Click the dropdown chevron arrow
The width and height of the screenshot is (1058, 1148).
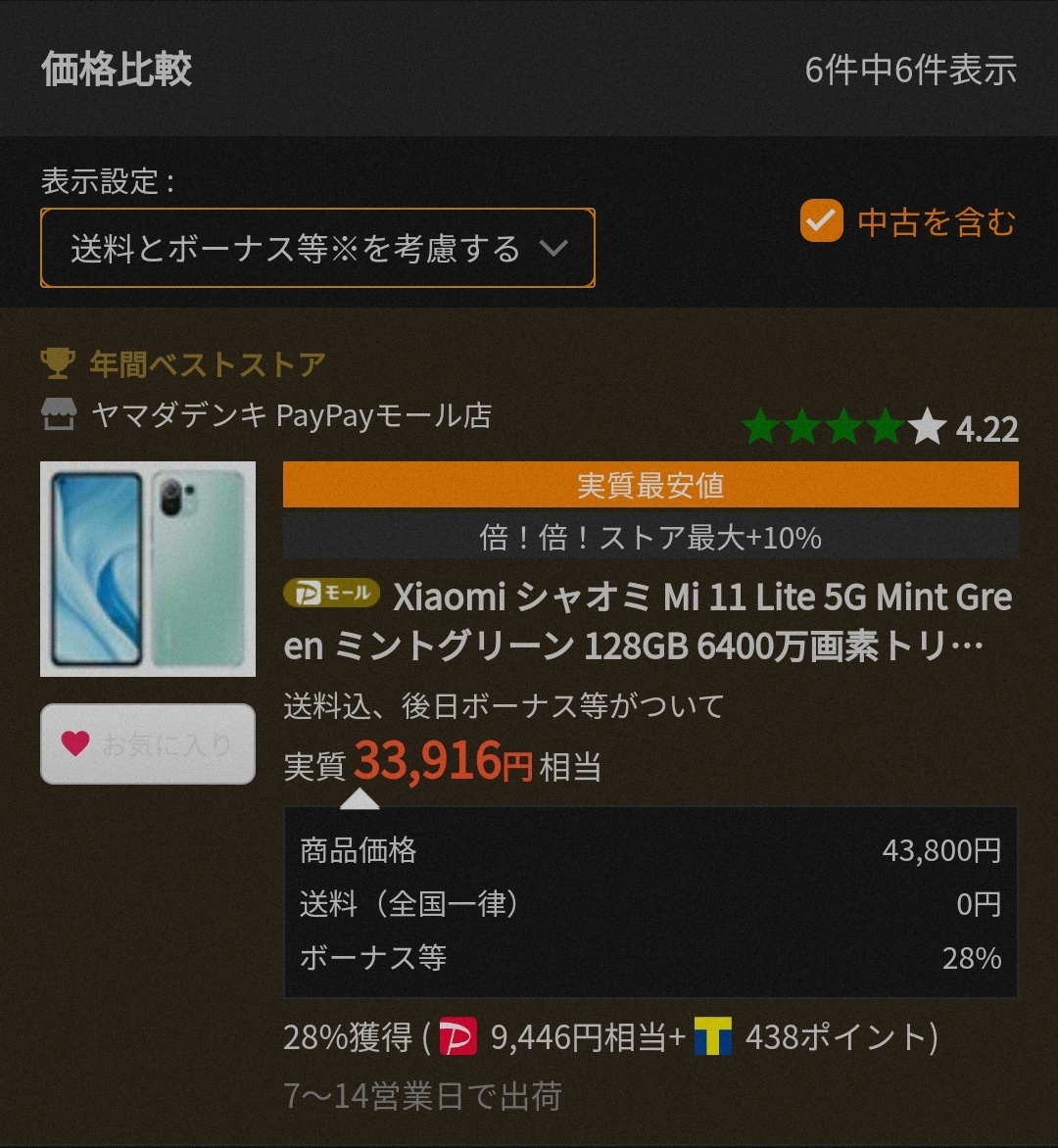coord(553,248)
